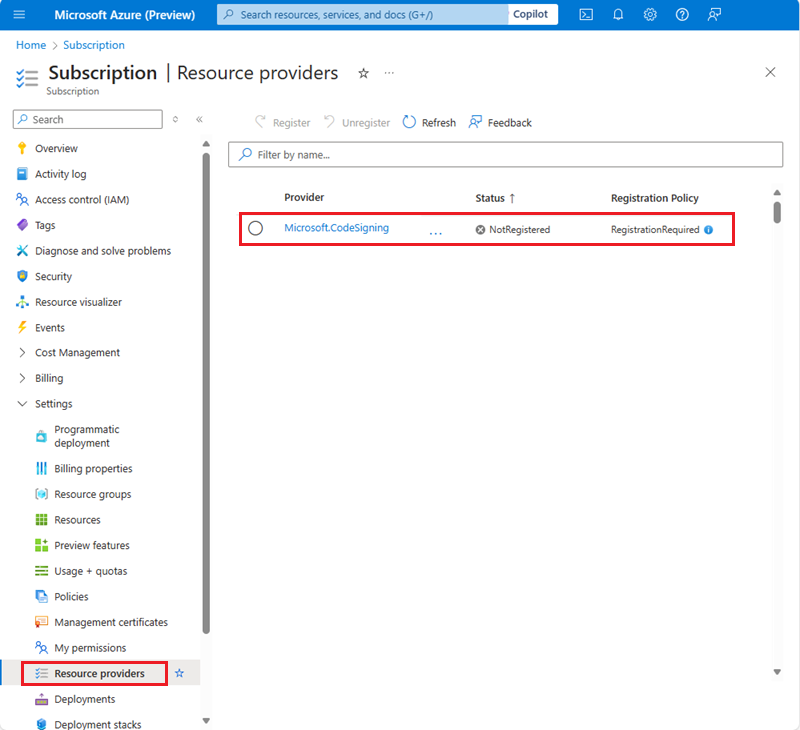Open the Microsoft.CodeSigning provider link

(x=336, y=228)
